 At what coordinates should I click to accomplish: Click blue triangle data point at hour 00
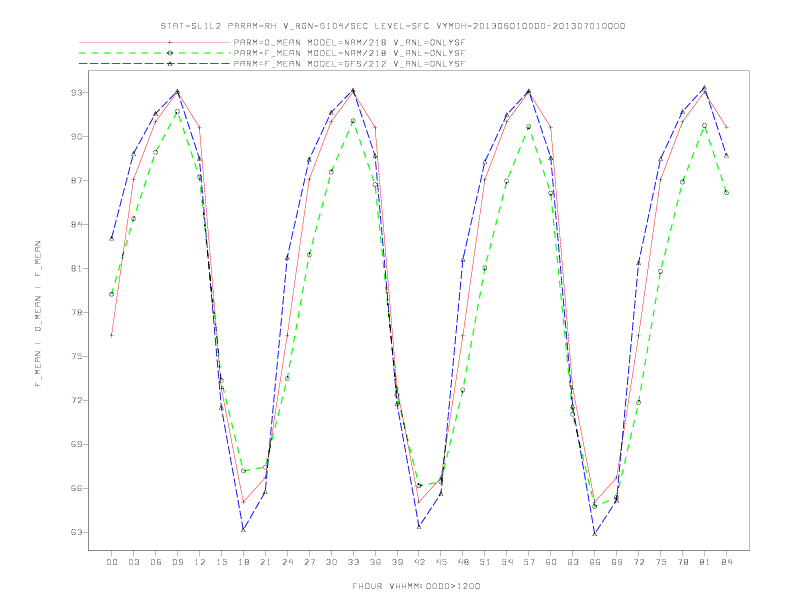pyautogui.click(x=112, y=238)
